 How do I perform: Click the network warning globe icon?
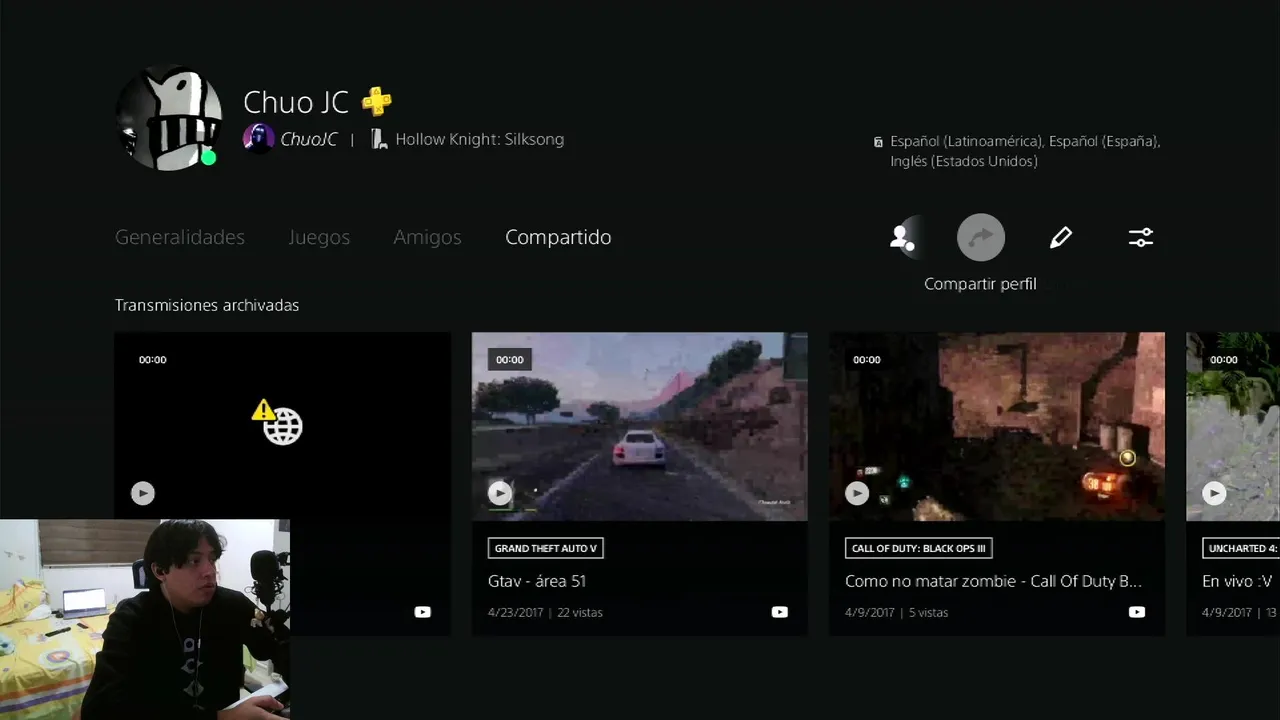(x=278, y=423)
